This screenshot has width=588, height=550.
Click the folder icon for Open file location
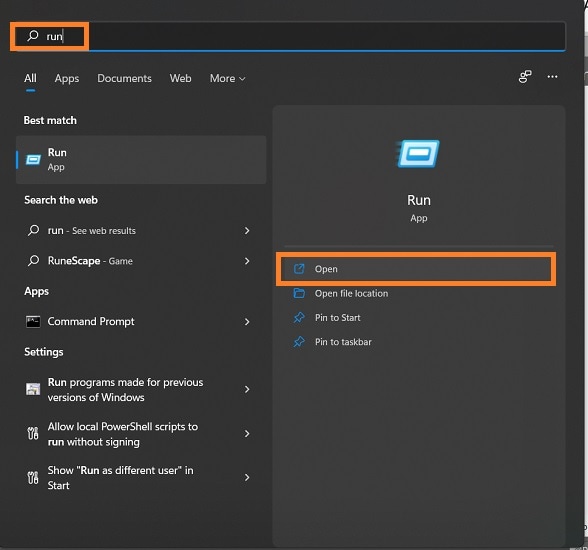pyautogui.click(x=299, y=293)
